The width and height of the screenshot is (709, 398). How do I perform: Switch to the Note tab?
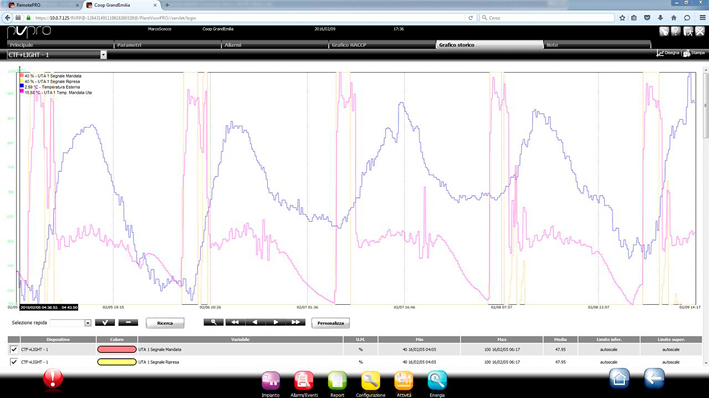597,45
